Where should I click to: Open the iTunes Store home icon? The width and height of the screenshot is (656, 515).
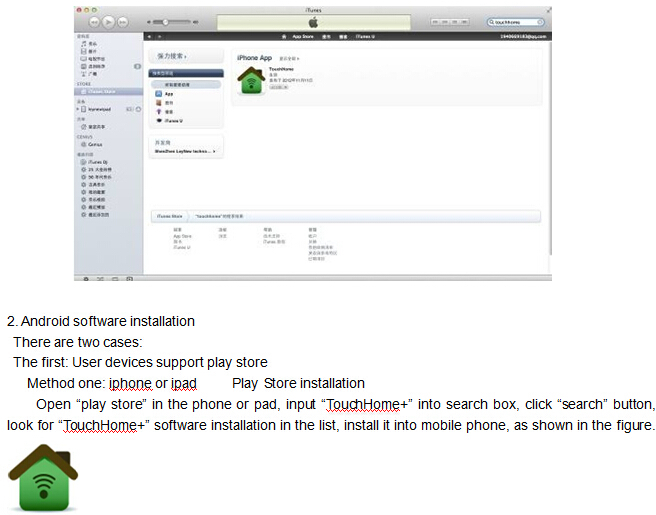coord(284,37)
